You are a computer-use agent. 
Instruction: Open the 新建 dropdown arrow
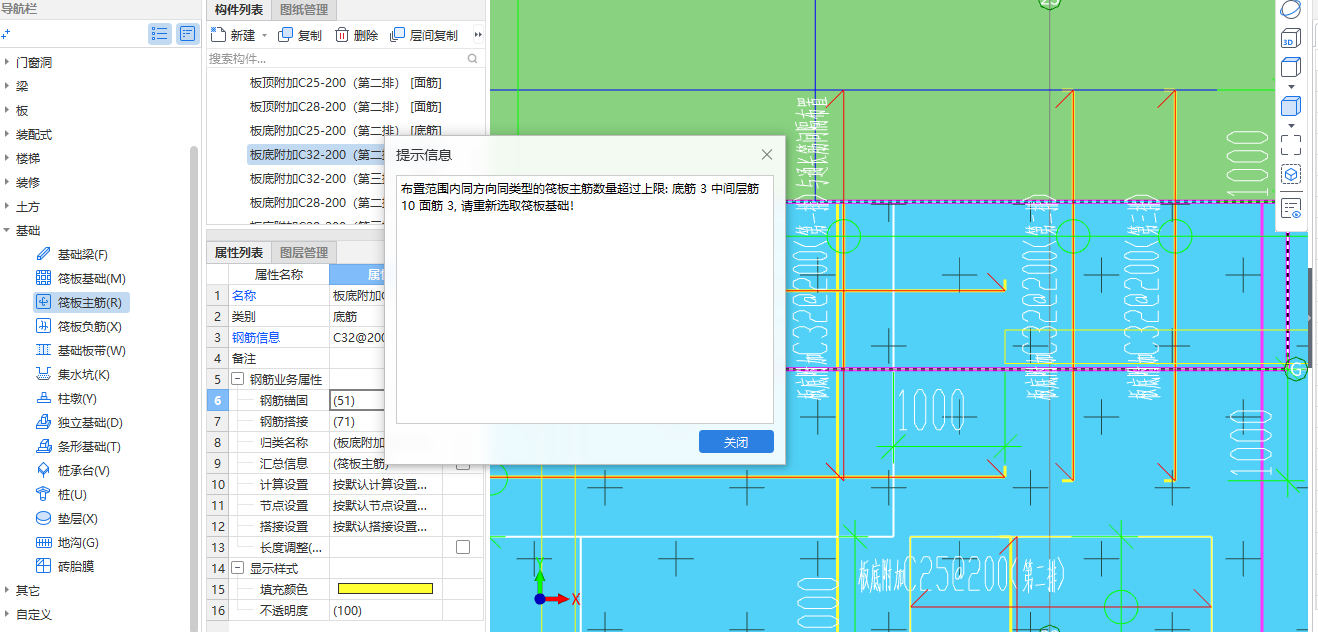[264, 35]
